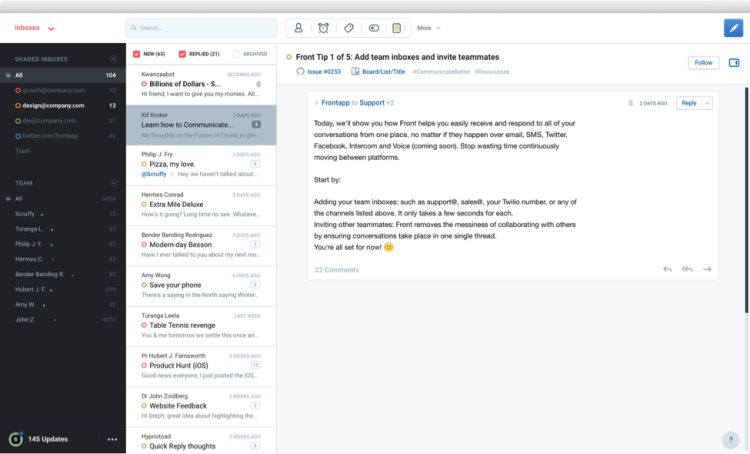This screenshot has width=750, height=454.
Task: Click the forward arrow icon
Action: [707, 269]
